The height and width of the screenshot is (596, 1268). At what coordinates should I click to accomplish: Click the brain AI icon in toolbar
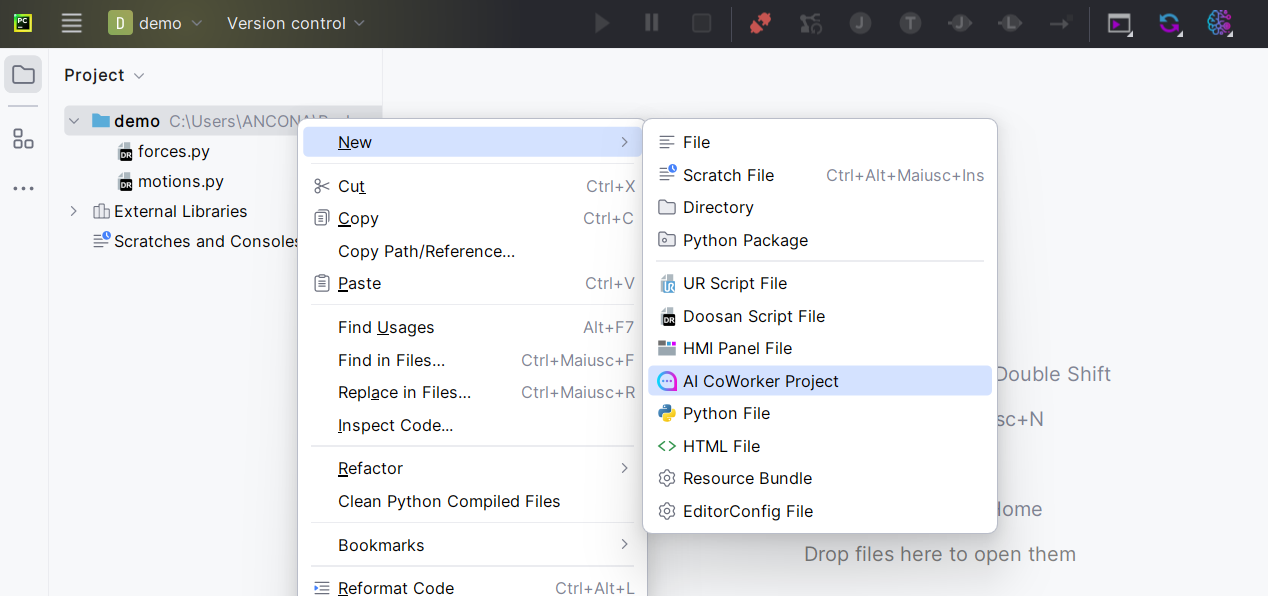click(1219, 23)
